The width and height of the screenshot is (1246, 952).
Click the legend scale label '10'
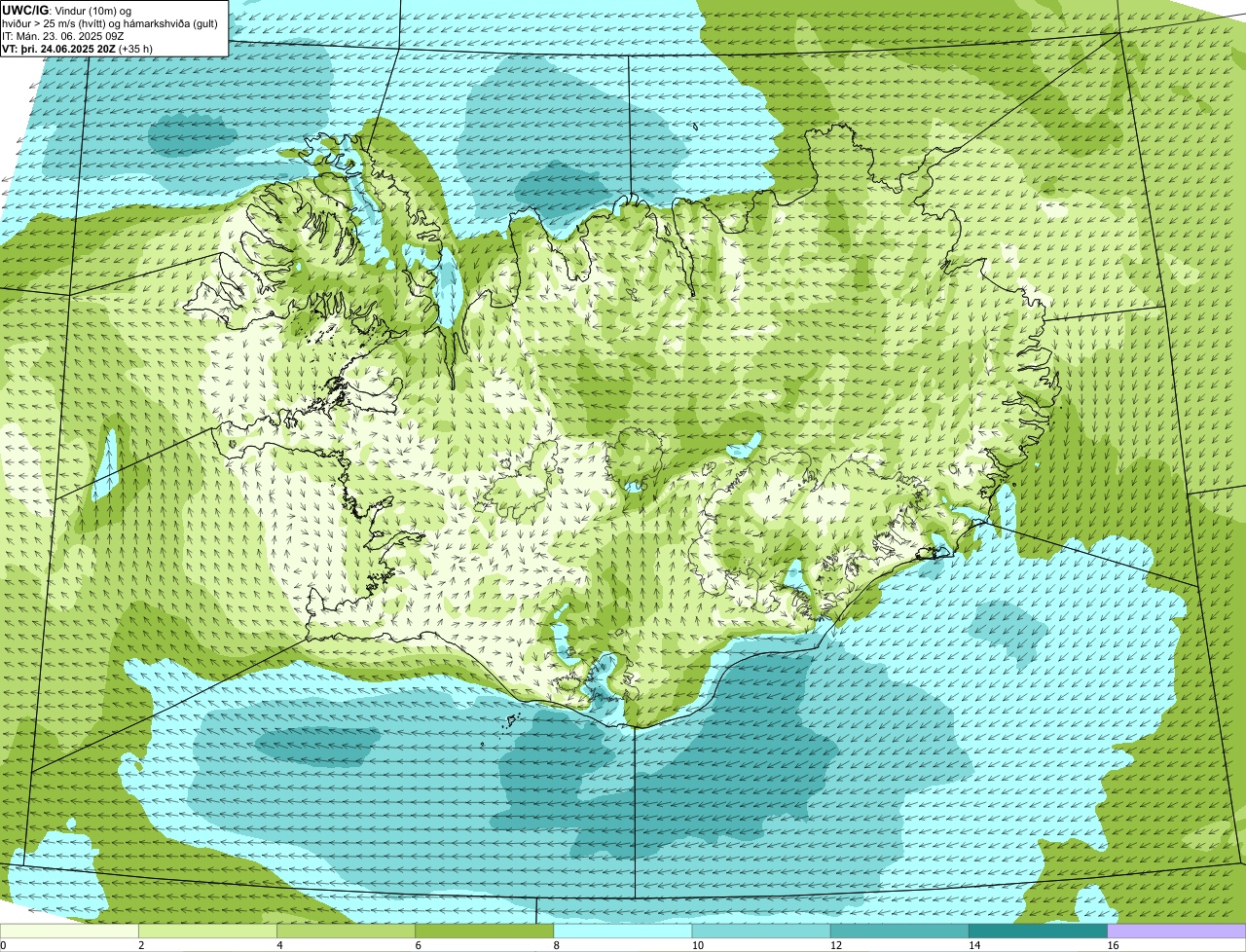pos(696,945)
